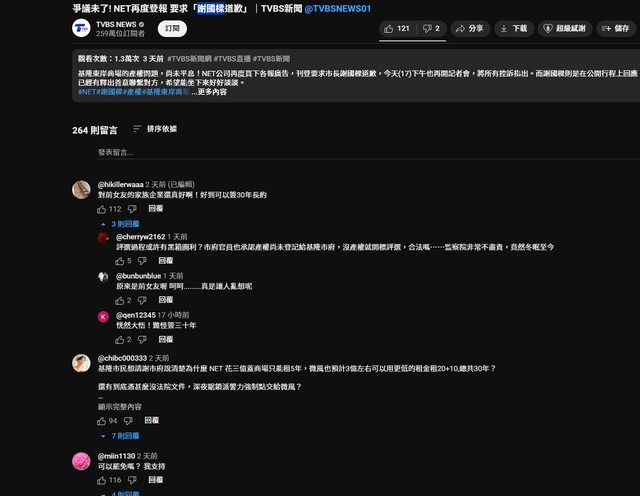The width and height of the screenshot is (640, 496).
Task: Subscribe to TVBS NEWS channel (訂閱)
Action: click(x=172, y=29)
